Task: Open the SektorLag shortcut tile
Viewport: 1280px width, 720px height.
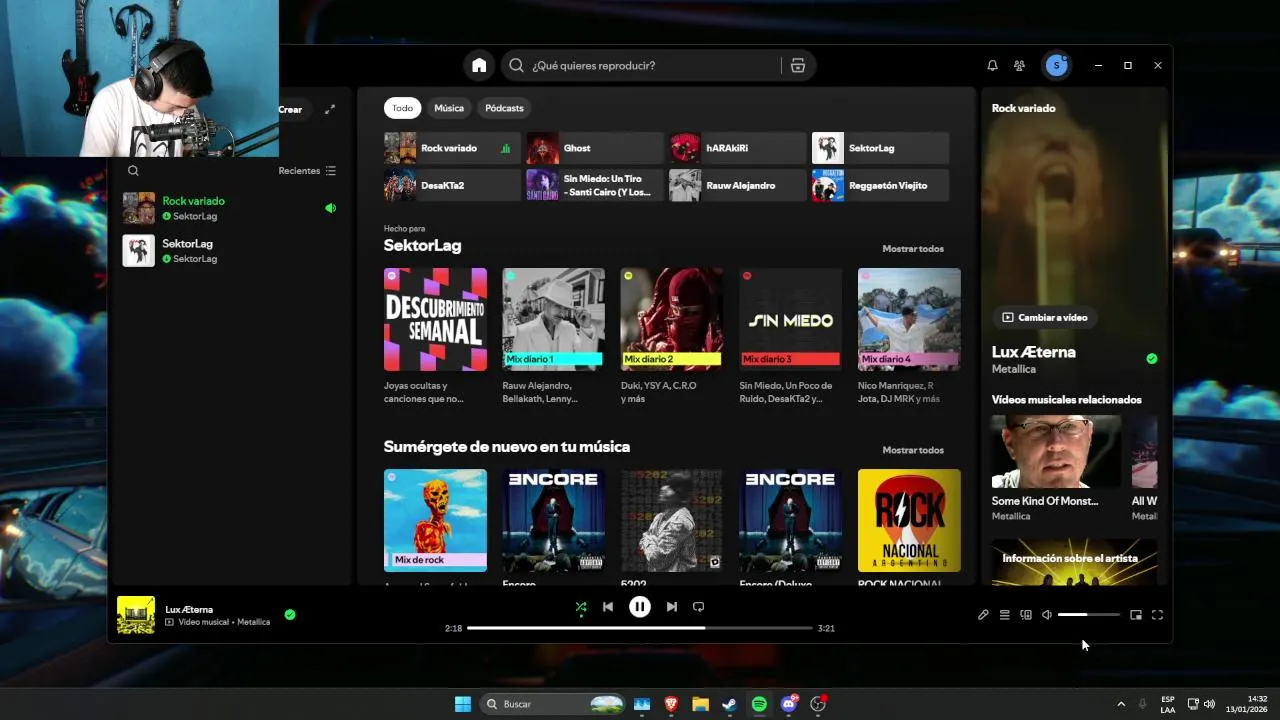Action: [x=880, y=148]
